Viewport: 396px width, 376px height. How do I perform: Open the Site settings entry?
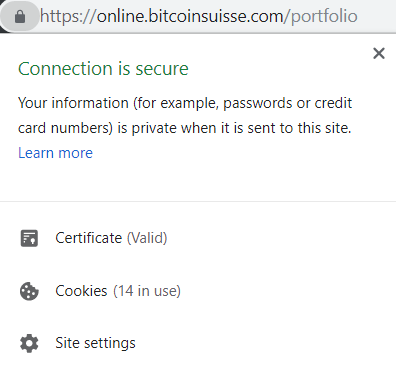(x=198, y=343)
